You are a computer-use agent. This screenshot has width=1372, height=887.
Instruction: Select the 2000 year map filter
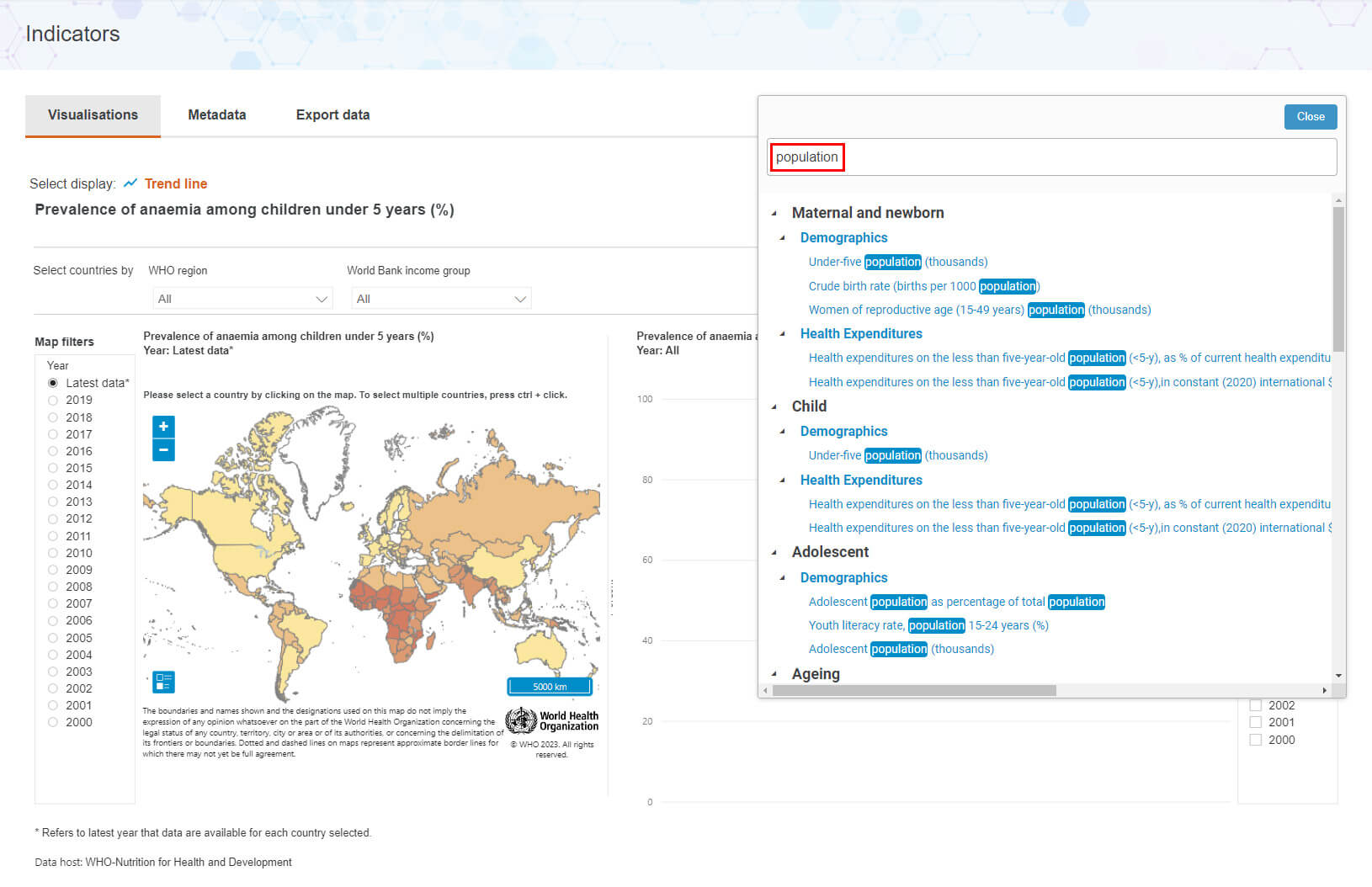[x=53, y=722]
